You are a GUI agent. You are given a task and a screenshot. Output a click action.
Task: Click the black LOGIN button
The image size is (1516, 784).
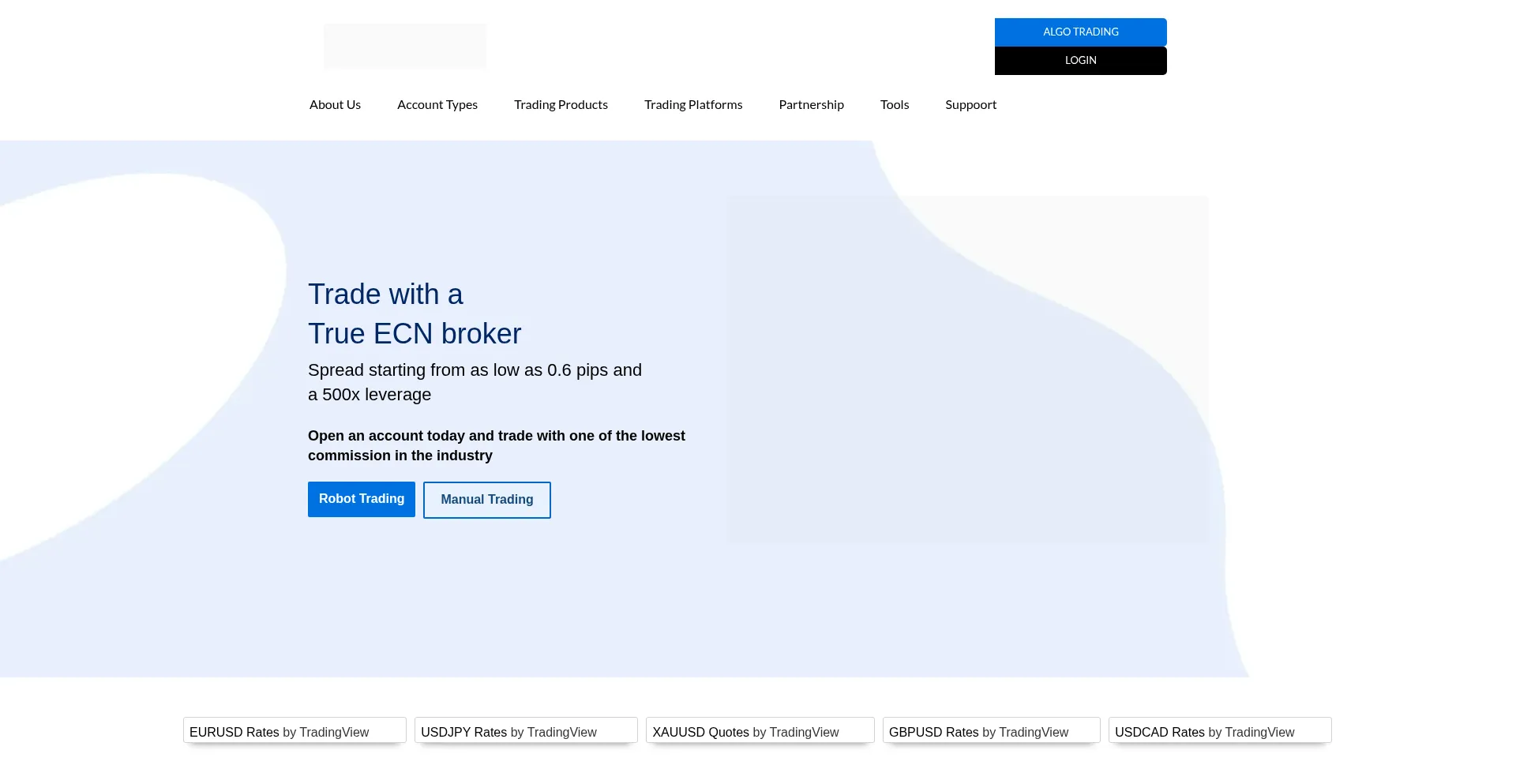pos(1080,61)
